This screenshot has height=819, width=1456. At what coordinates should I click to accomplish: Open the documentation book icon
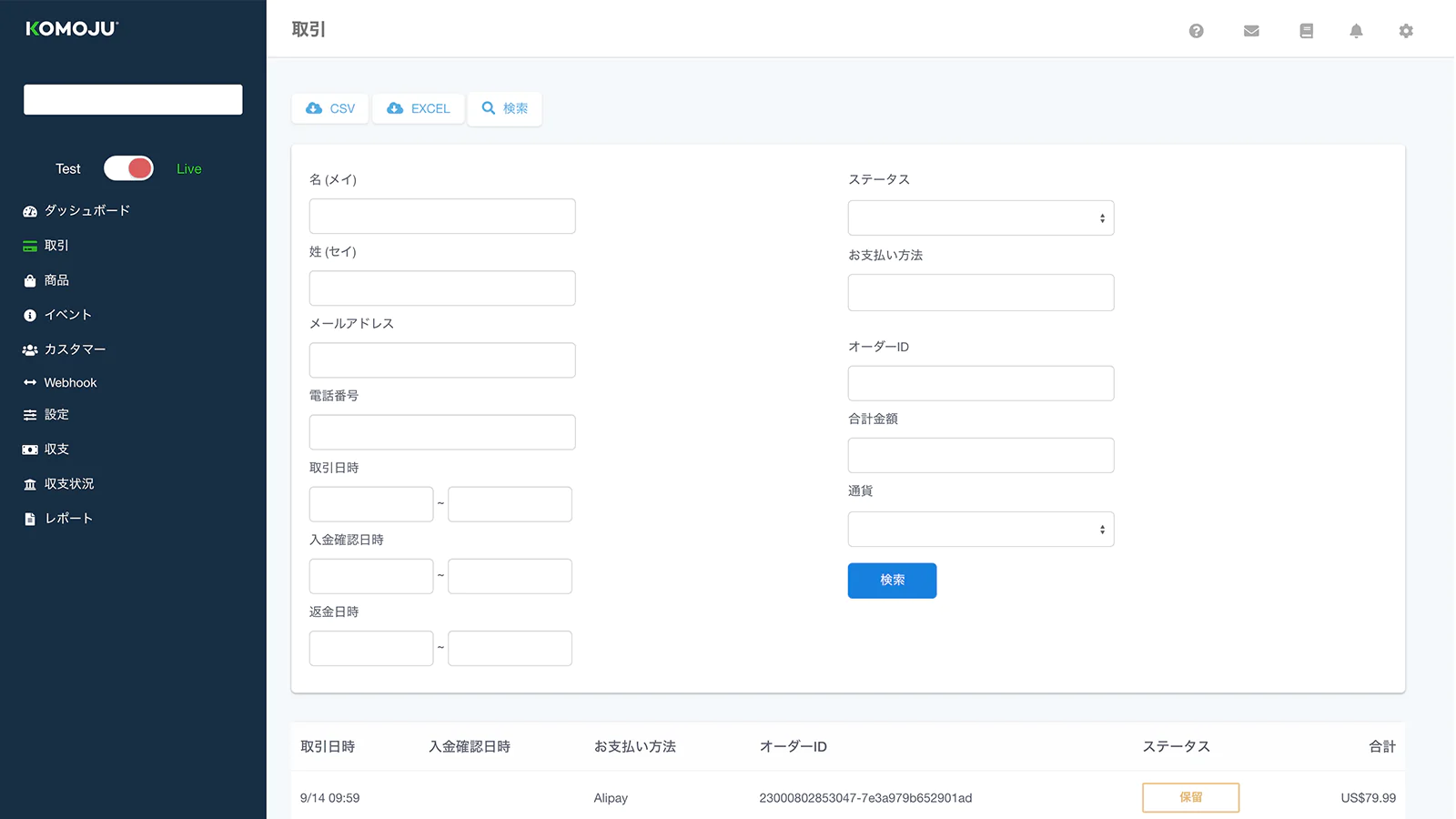[x=1306, y=31]
